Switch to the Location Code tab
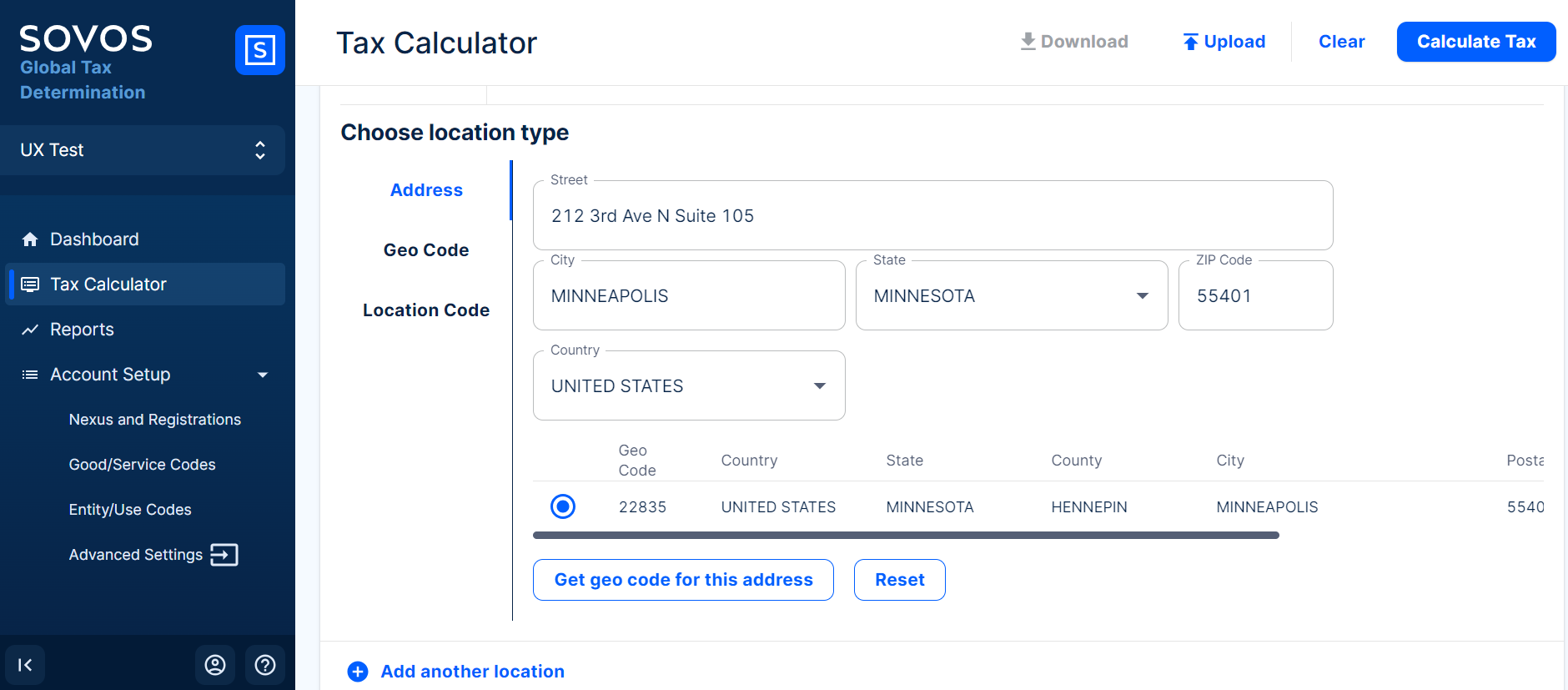 click(425, 310)
